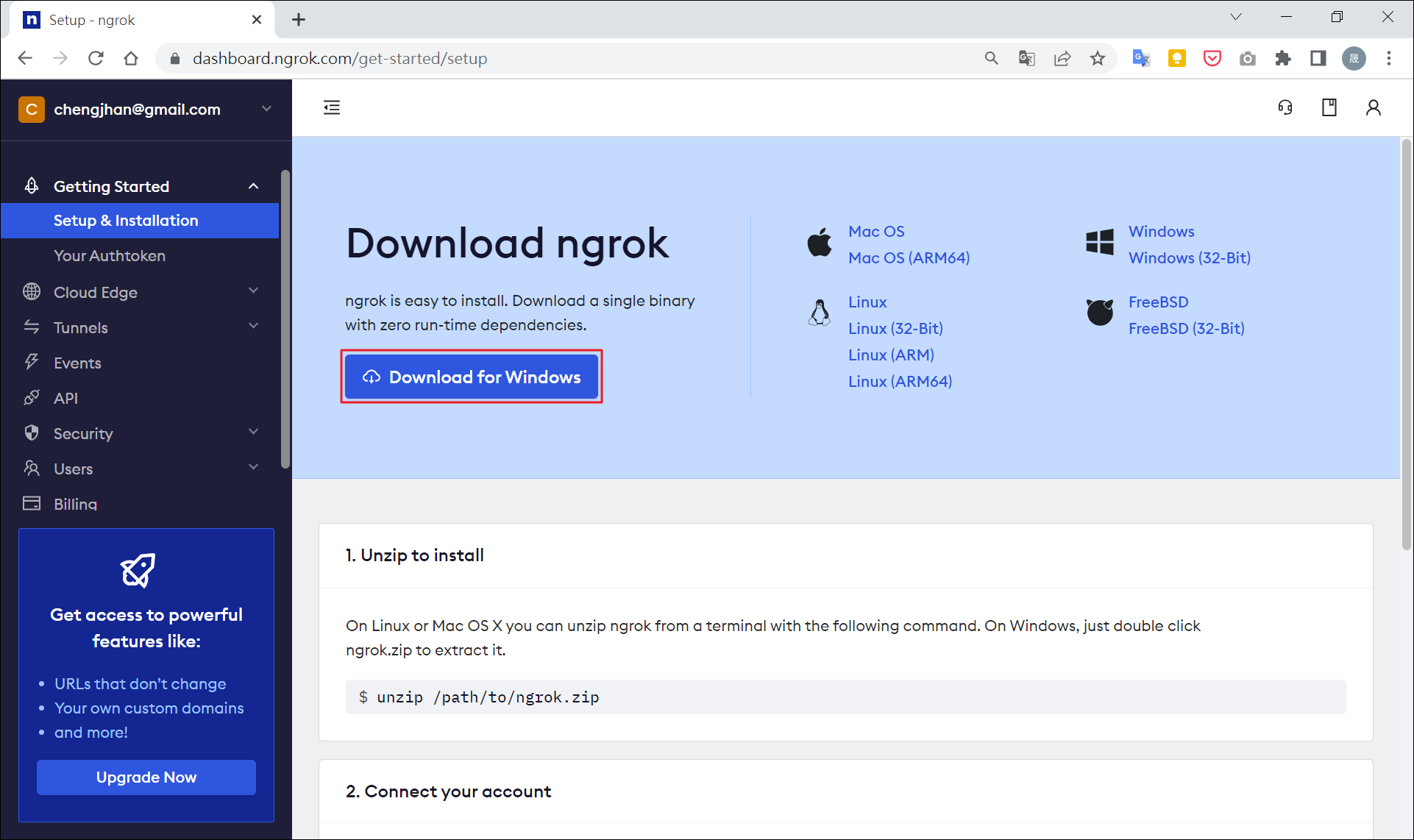The image size is (1414, 840).
Task: Open the Pocket extension icon
Action: click(1212, 58)
